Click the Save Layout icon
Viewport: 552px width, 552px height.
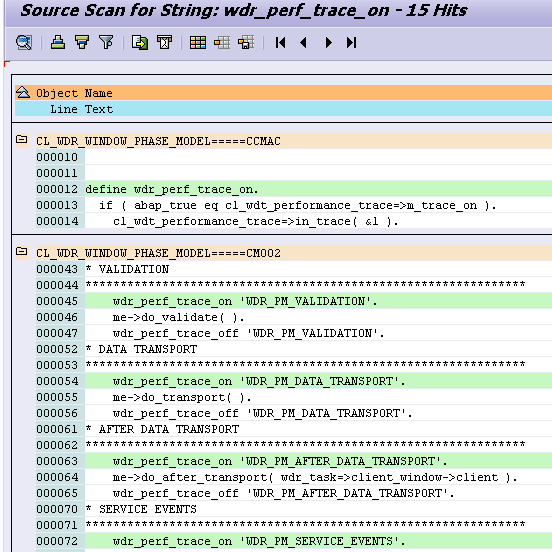tap(246, 43)
